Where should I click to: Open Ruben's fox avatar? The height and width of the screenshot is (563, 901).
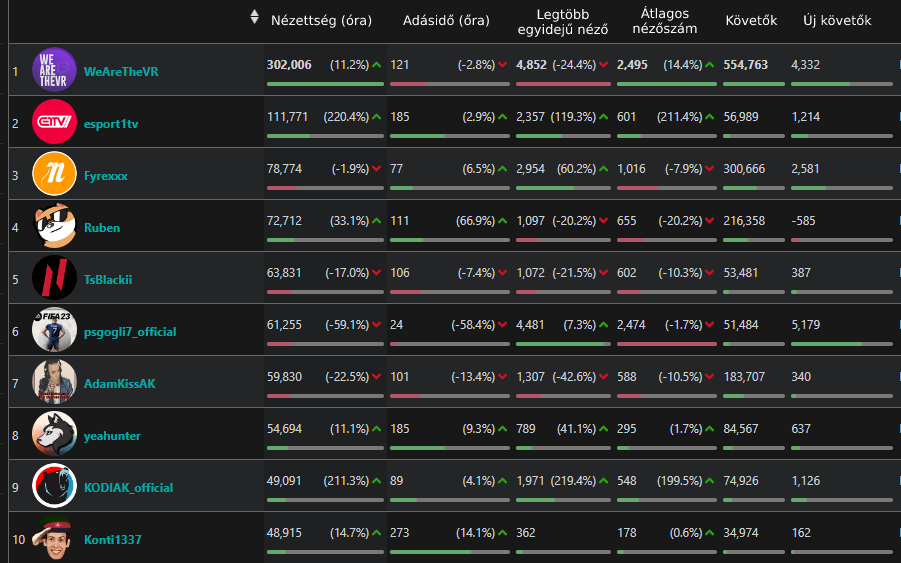coord(54,227)
